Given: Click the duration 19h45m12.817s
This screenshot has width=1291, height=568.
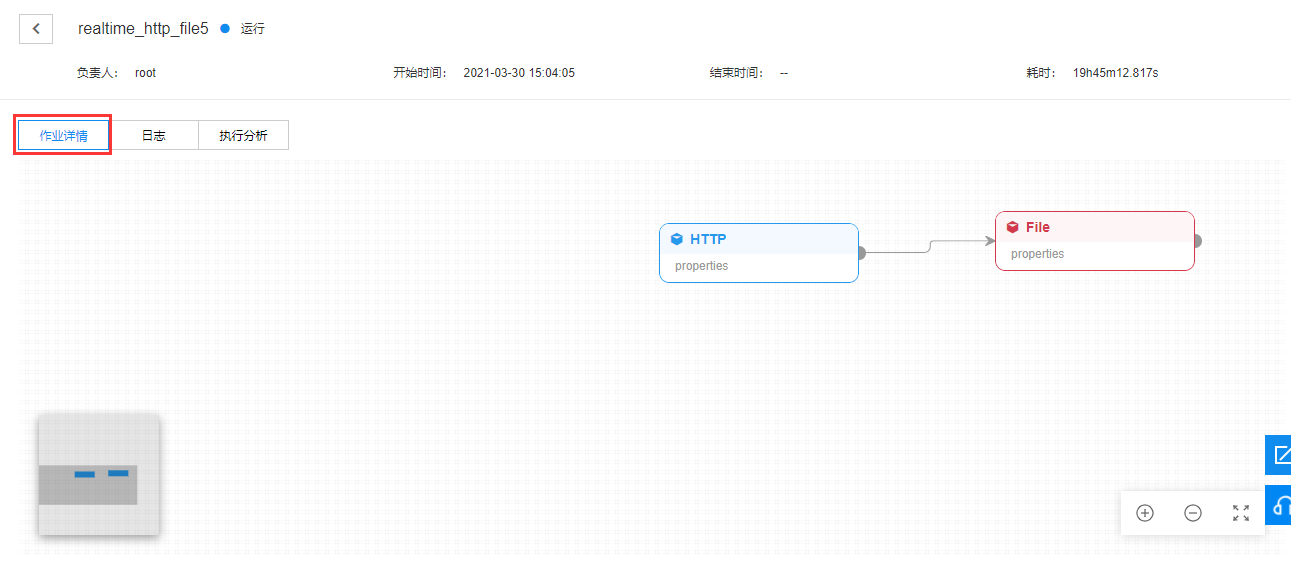Looking at the screenshot, I should 1115,73.
